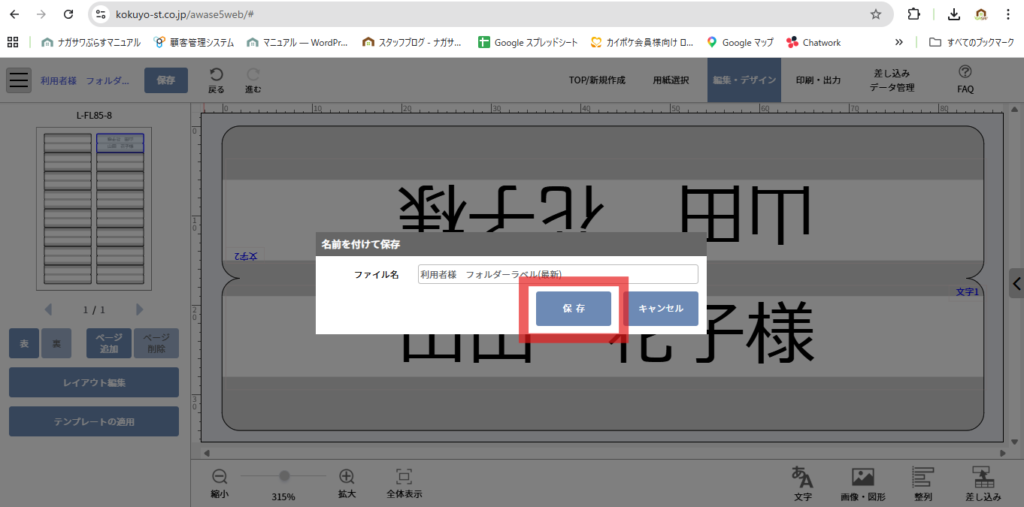Zoom in with the 拡大 magnifier icon
Viewport: 1024px width, 507px height.
pos(347,477)
